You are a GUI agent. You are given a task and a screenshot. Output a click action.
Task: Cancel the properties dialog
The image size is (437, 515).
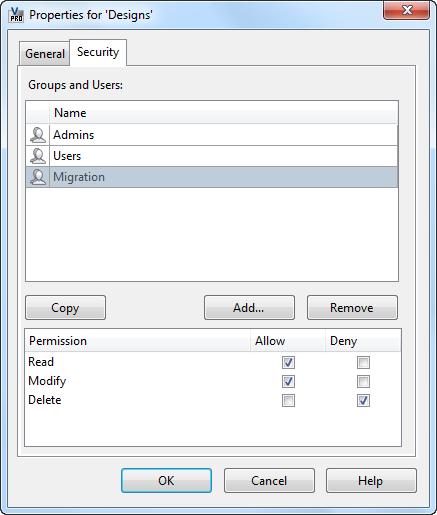(269, 481)
